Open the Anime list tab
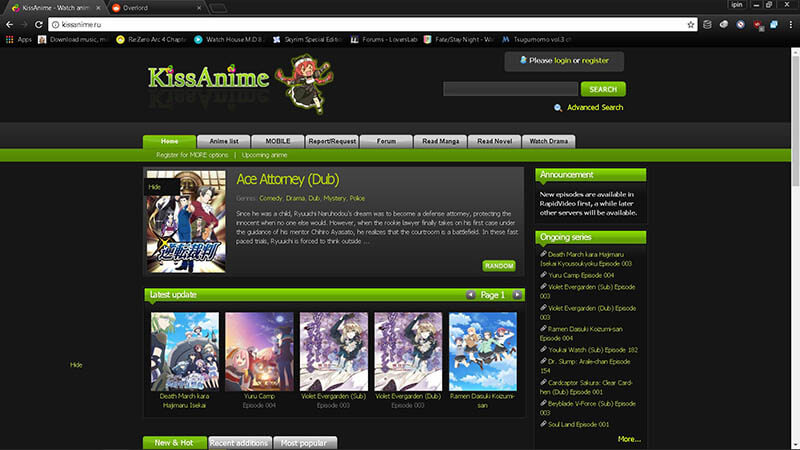 click(x=223, y=141)
